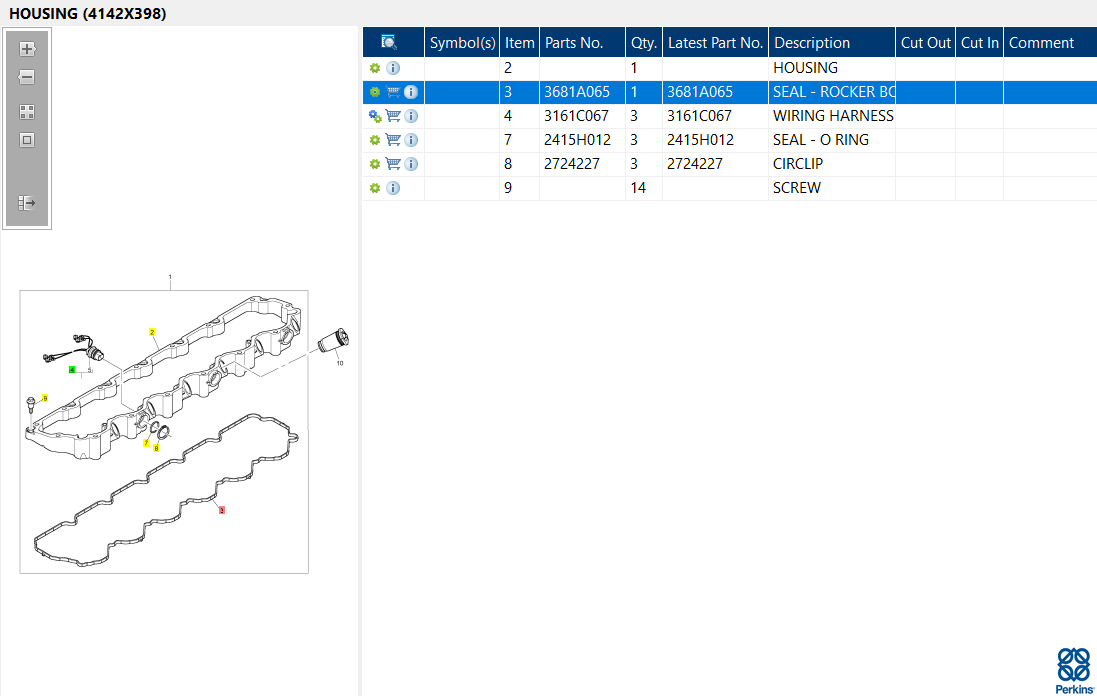This screenshot has width=1097, height=696.
Task: Click the list export arrow icon
Action: pos(27,203)
